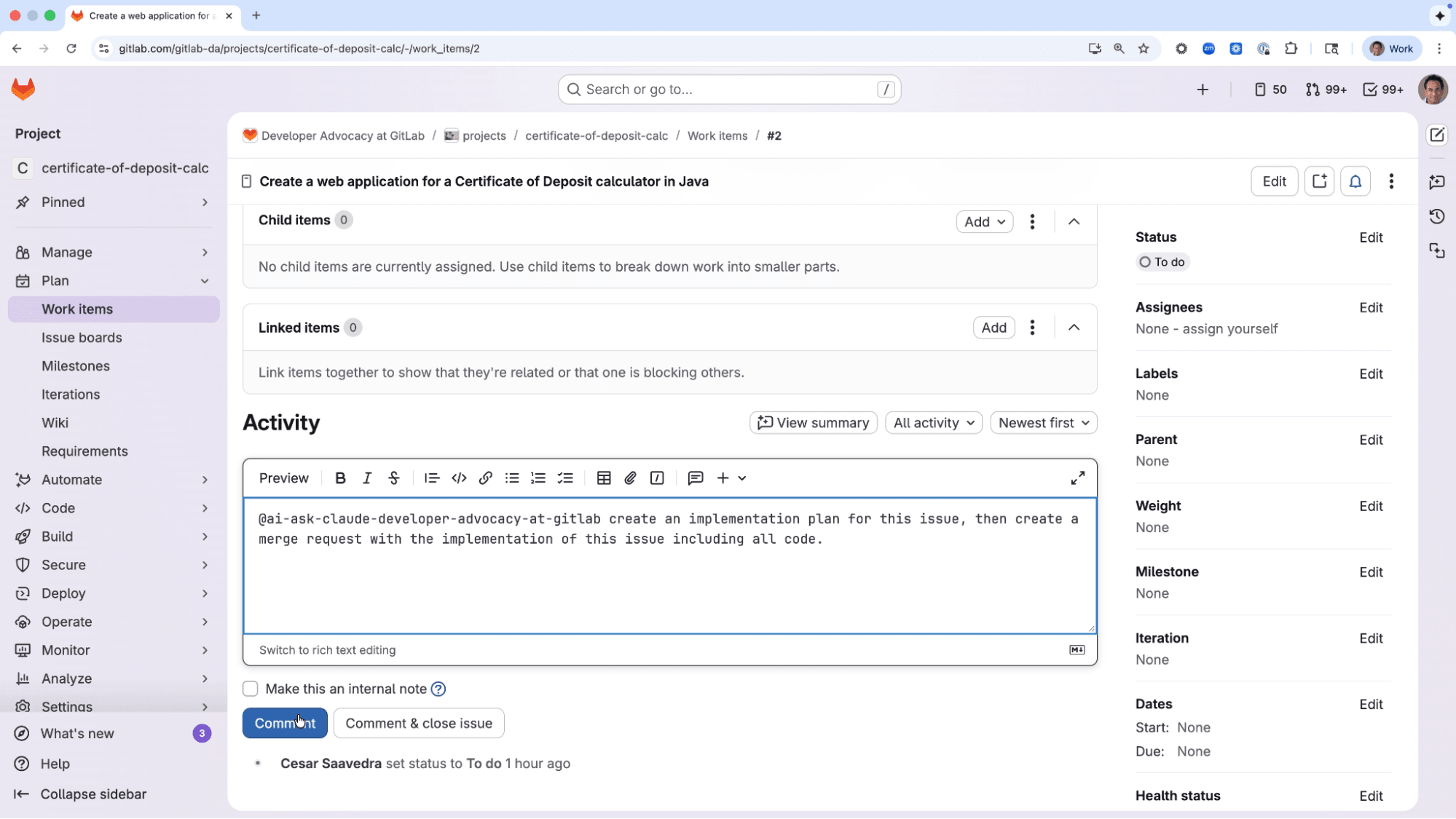Open Issue boards from the sidebar
This screenshot has width=1456, height=819.
coord(82,337)
